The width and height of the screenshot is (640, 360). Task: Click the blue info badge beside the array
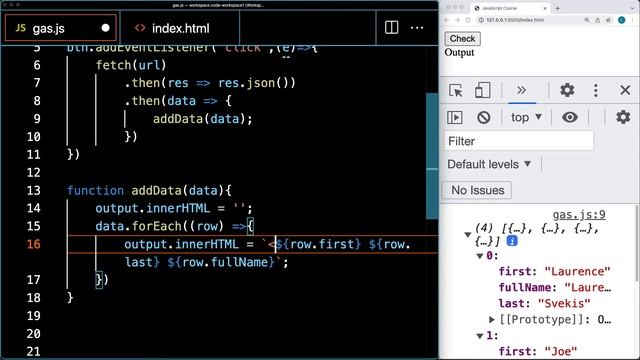coord(512,241)
